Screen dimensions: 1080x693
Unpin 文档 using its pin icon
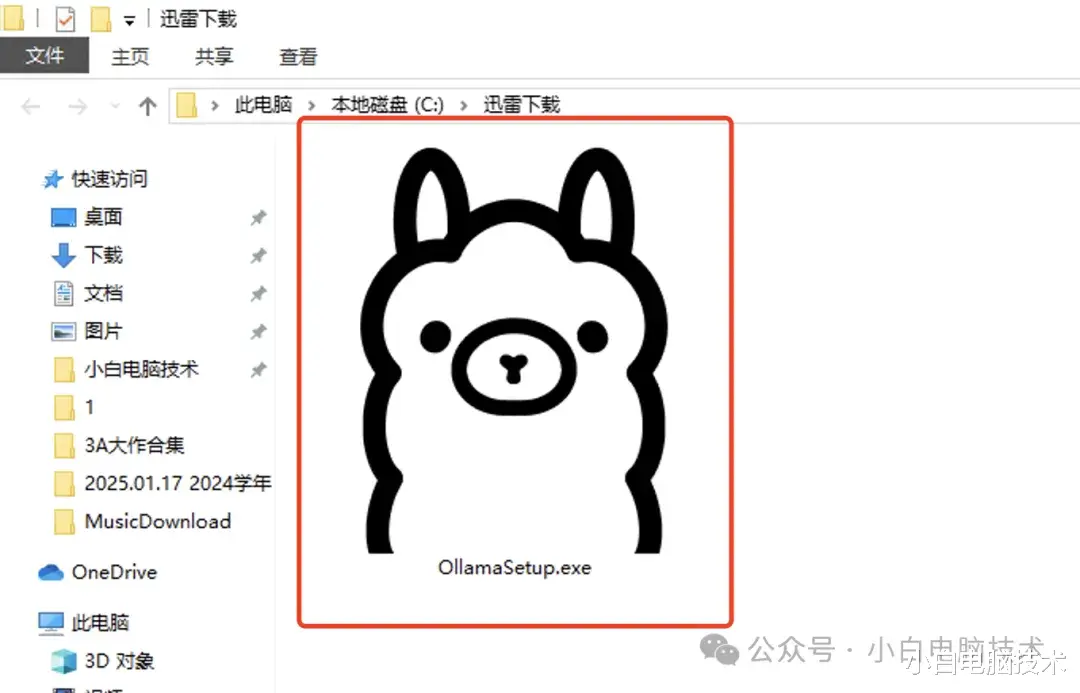pos(258,293)
